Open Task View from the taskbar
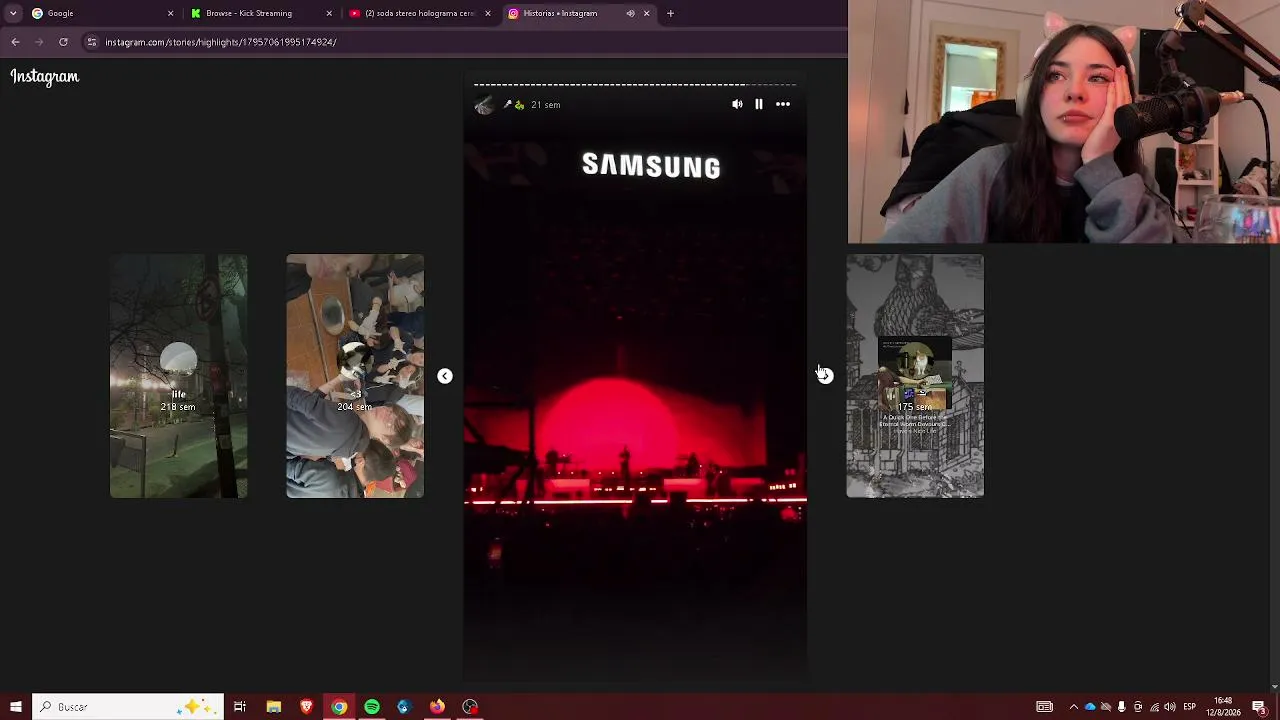This screenshot has width=1280, height=720. 240,707
